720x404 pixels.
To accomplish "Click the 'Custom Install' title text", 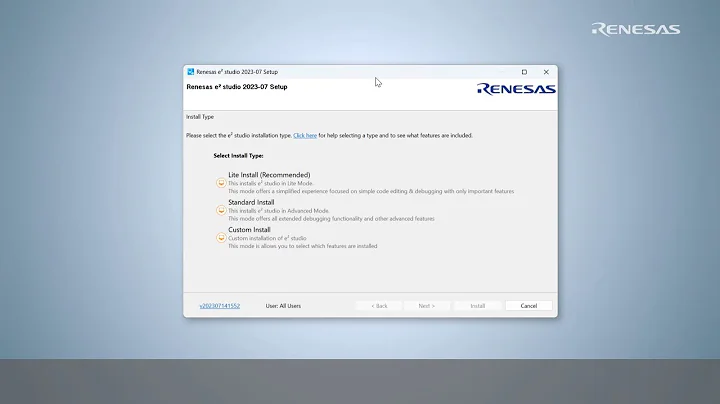I will (249, 230).
